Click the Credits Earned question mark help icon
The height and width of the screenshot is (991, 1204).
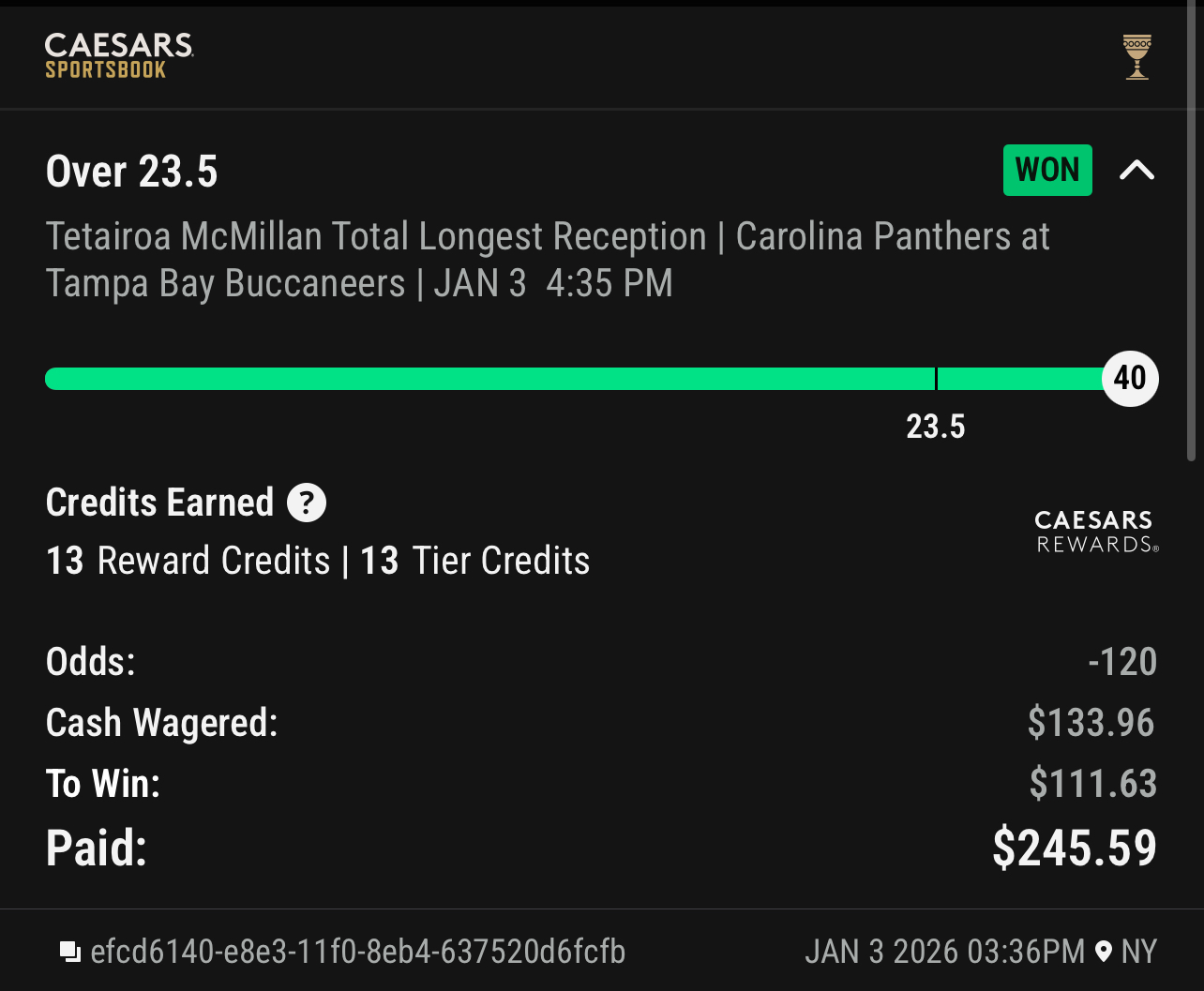coord(307,503)
